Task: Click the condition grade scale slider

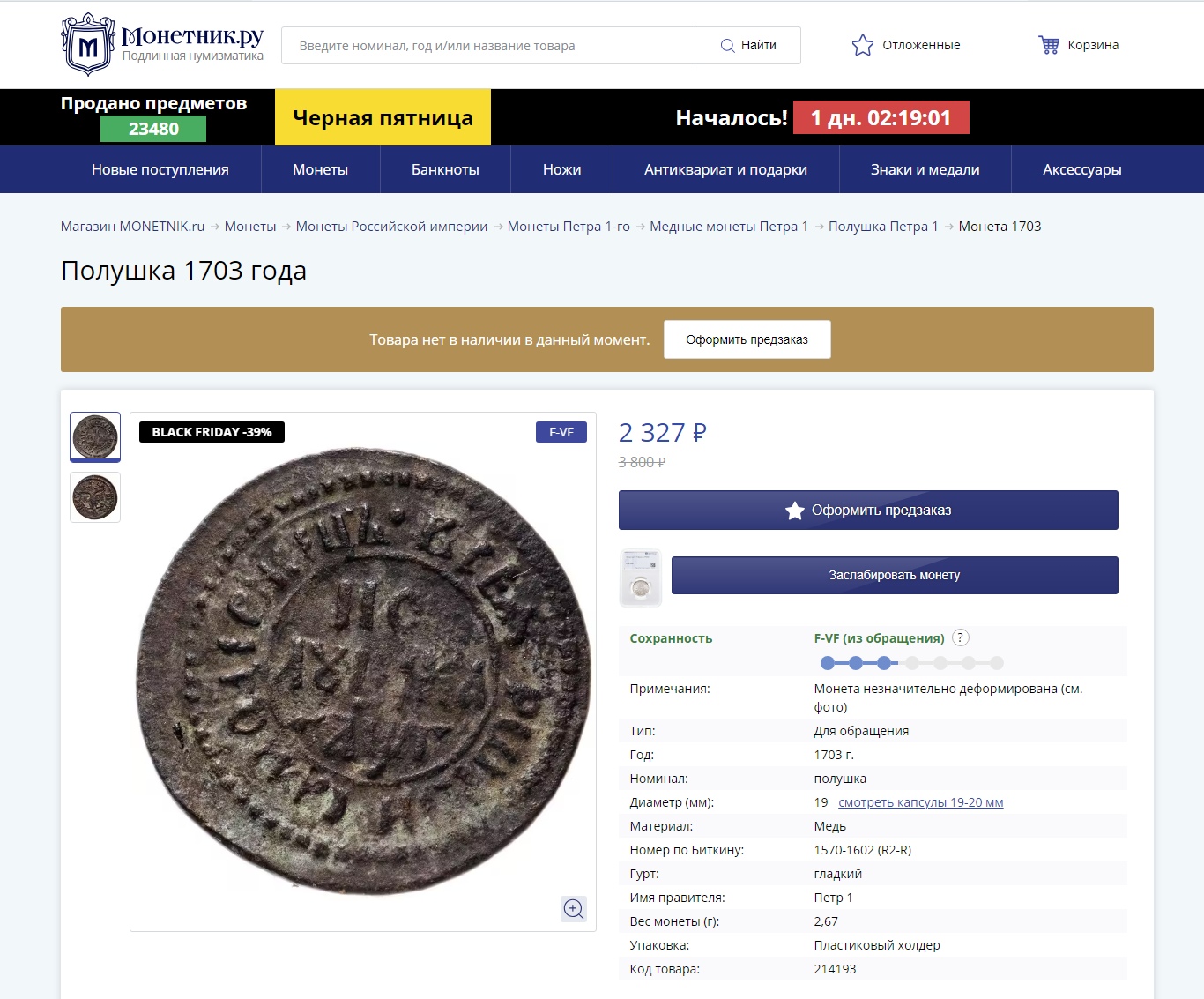Action: point(911,663)
